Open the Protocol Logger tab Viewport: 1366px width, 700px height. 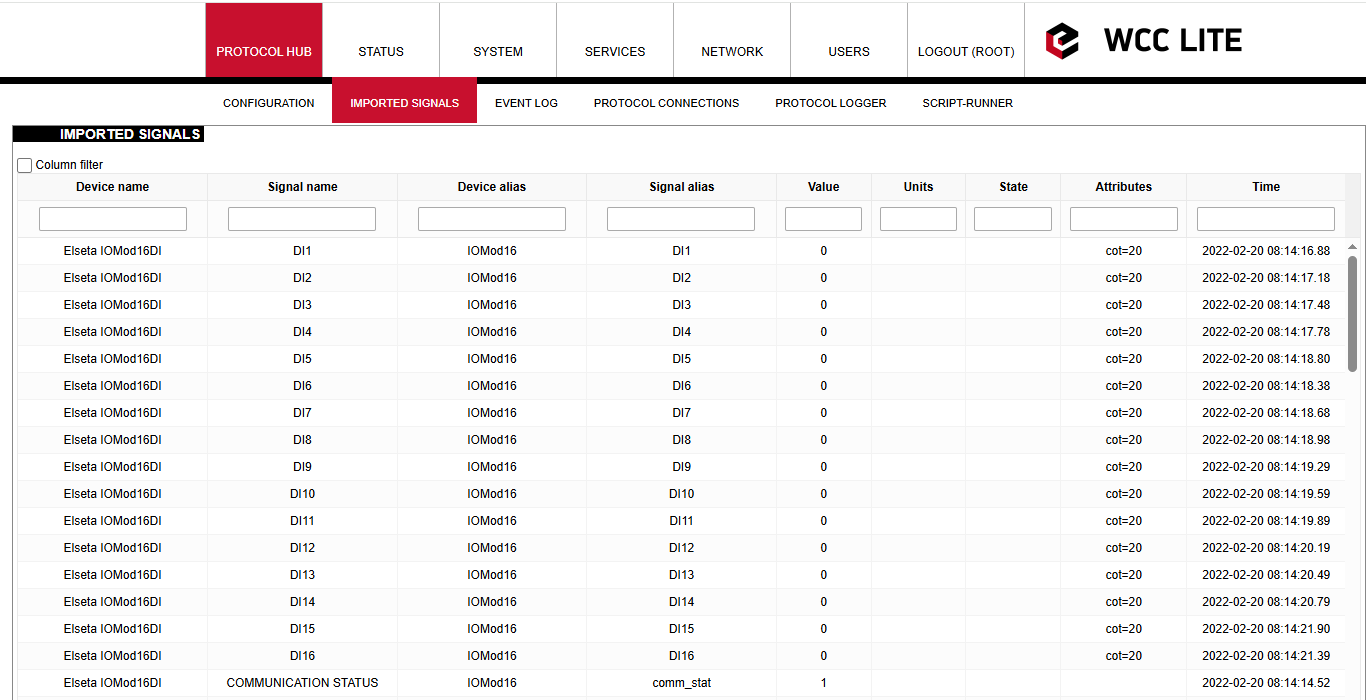click(x=831, y=103)
